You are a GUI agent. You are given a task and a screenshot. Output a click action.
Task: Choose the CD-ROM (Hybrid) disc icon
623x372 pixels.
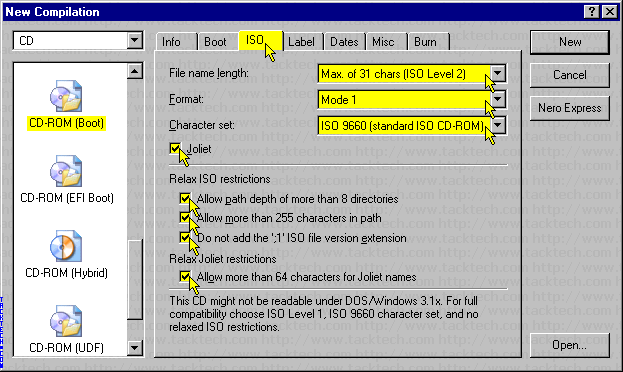[x=66, y=246]
